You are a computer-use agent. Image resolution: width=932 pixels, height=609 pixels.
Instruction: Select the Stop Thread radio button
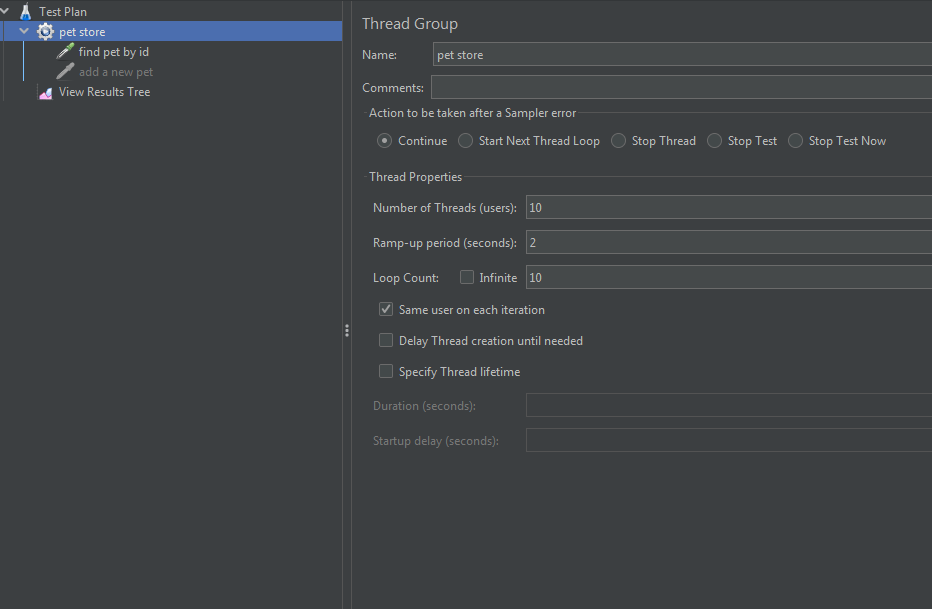[618, 141]
